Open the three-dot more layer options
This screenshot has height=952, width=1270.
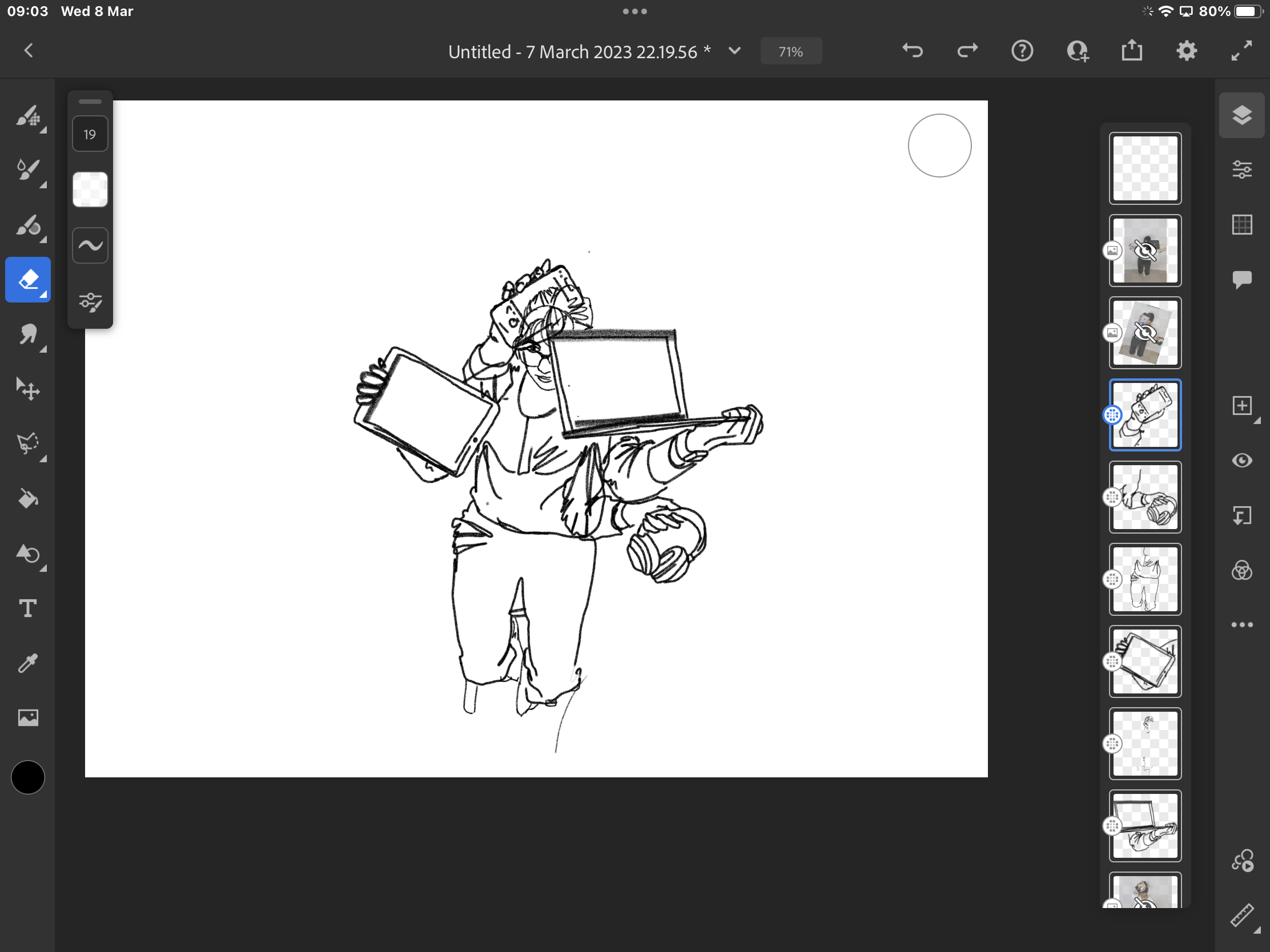(1242, 625)
